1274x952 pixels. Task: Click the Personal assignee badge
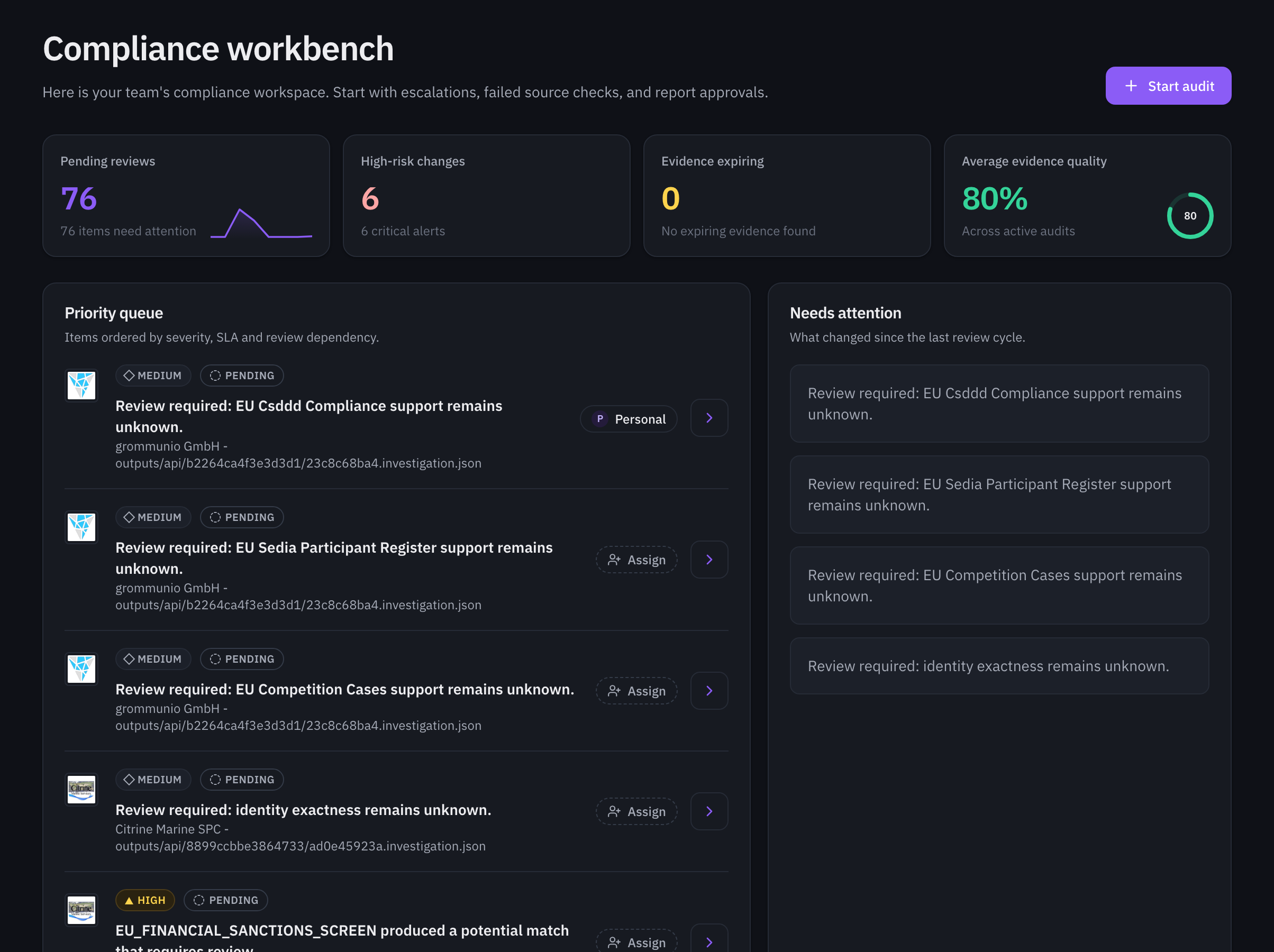click(x=629, y=419)
